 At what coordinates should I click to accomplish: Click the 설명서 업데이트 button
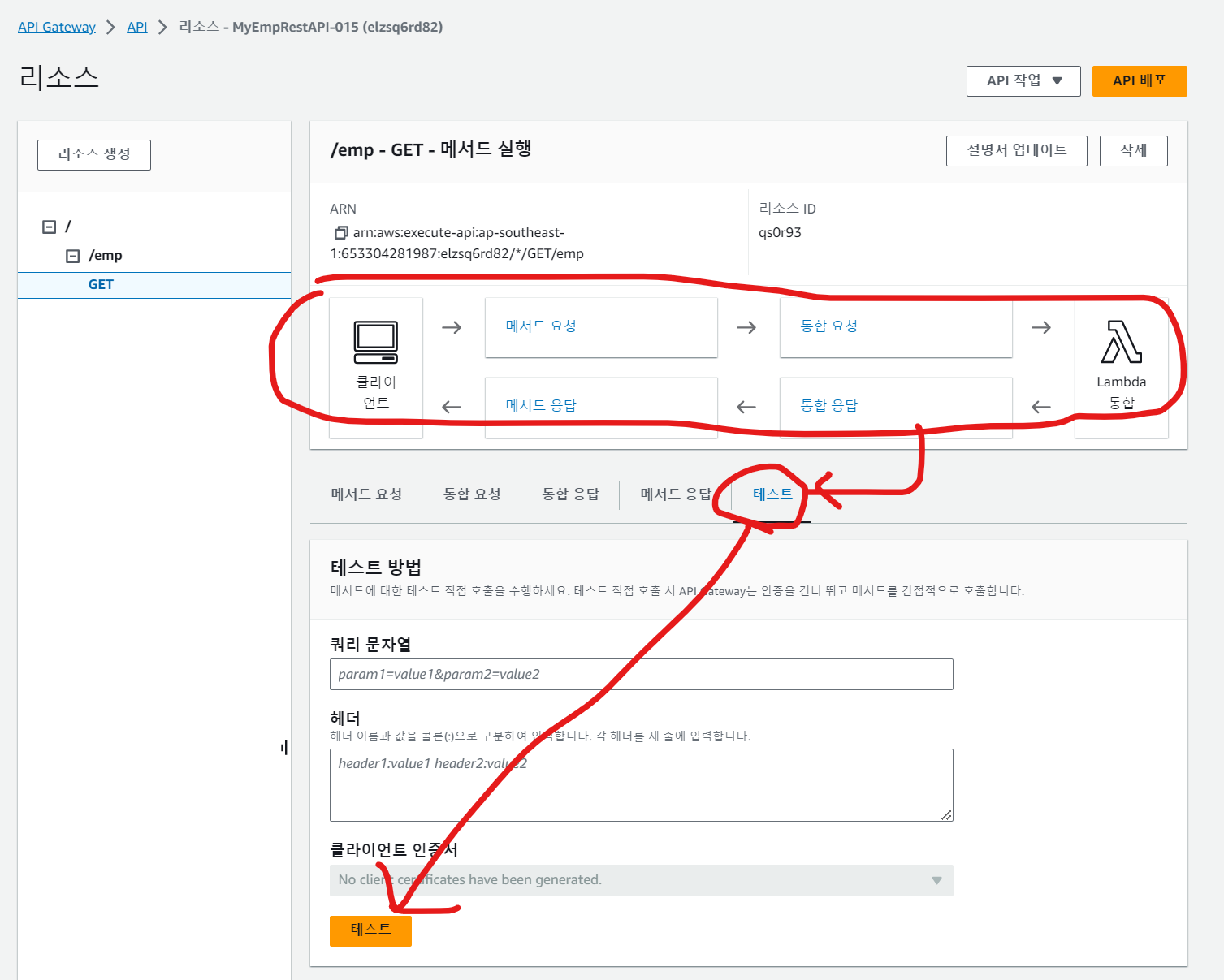point(1017,151)
